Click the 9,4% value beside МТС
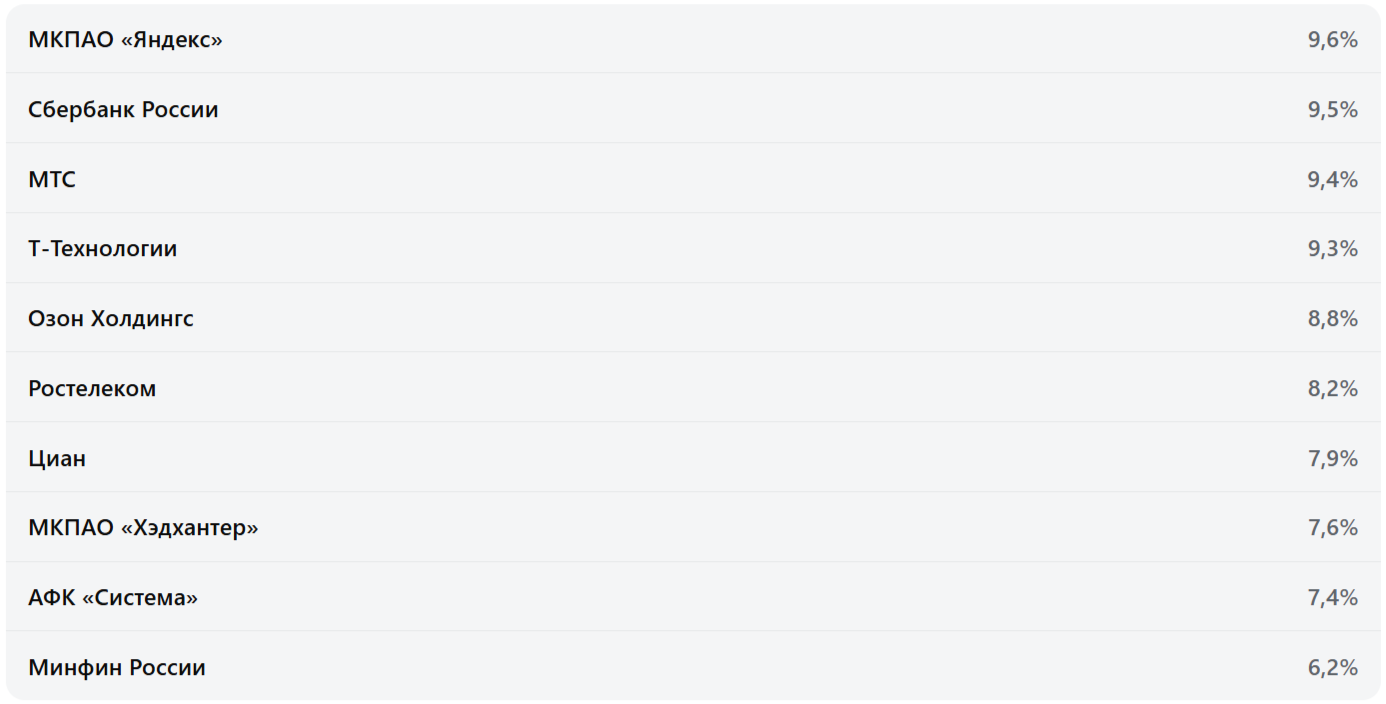 point(1332,180)
